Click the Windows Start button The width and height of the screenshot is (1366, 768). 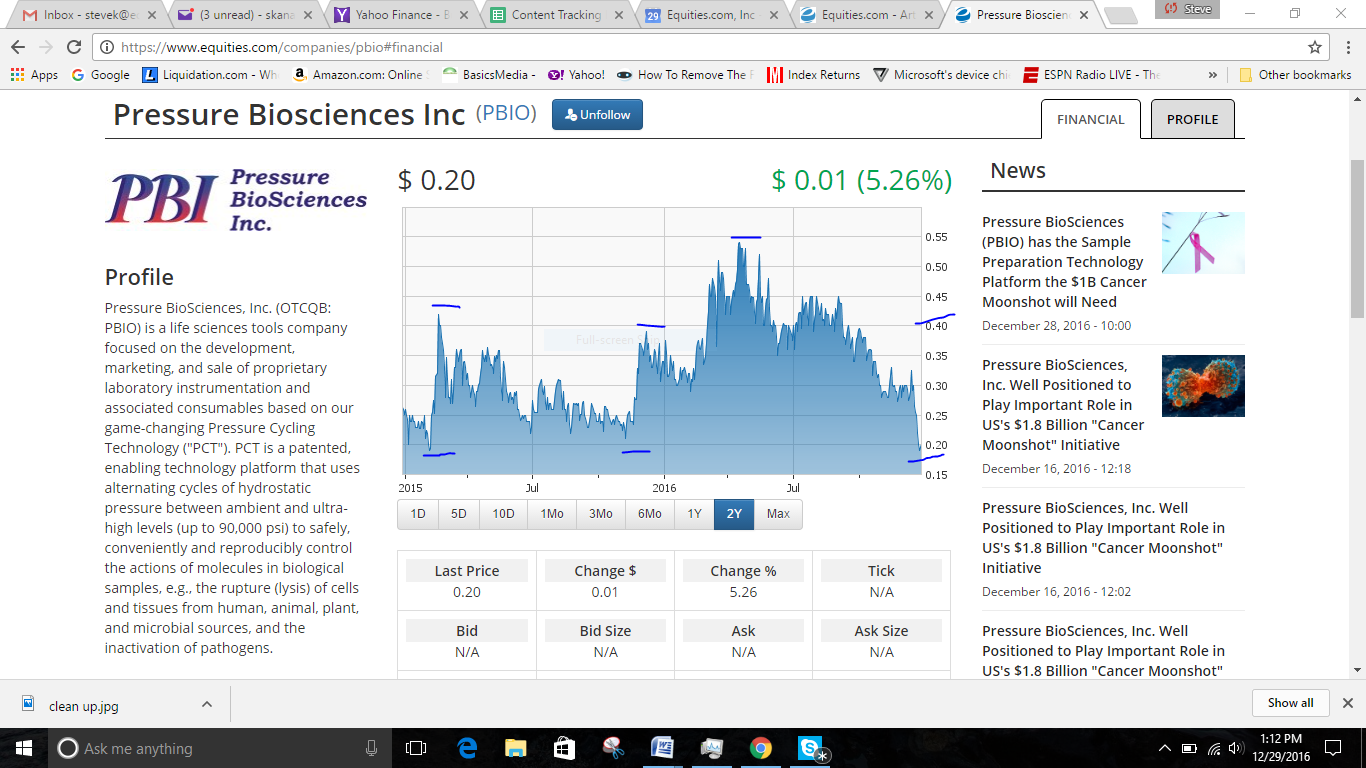24,748
